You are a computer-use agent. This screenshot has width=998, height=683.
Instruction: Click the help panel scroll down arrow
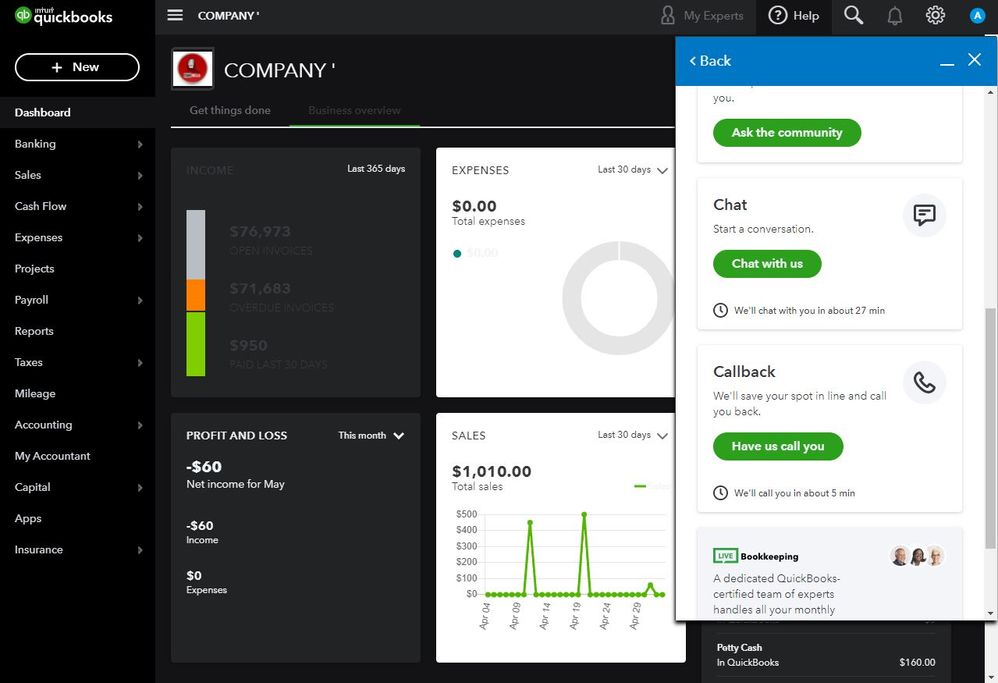pyautogui.click(x=990, y=614)
